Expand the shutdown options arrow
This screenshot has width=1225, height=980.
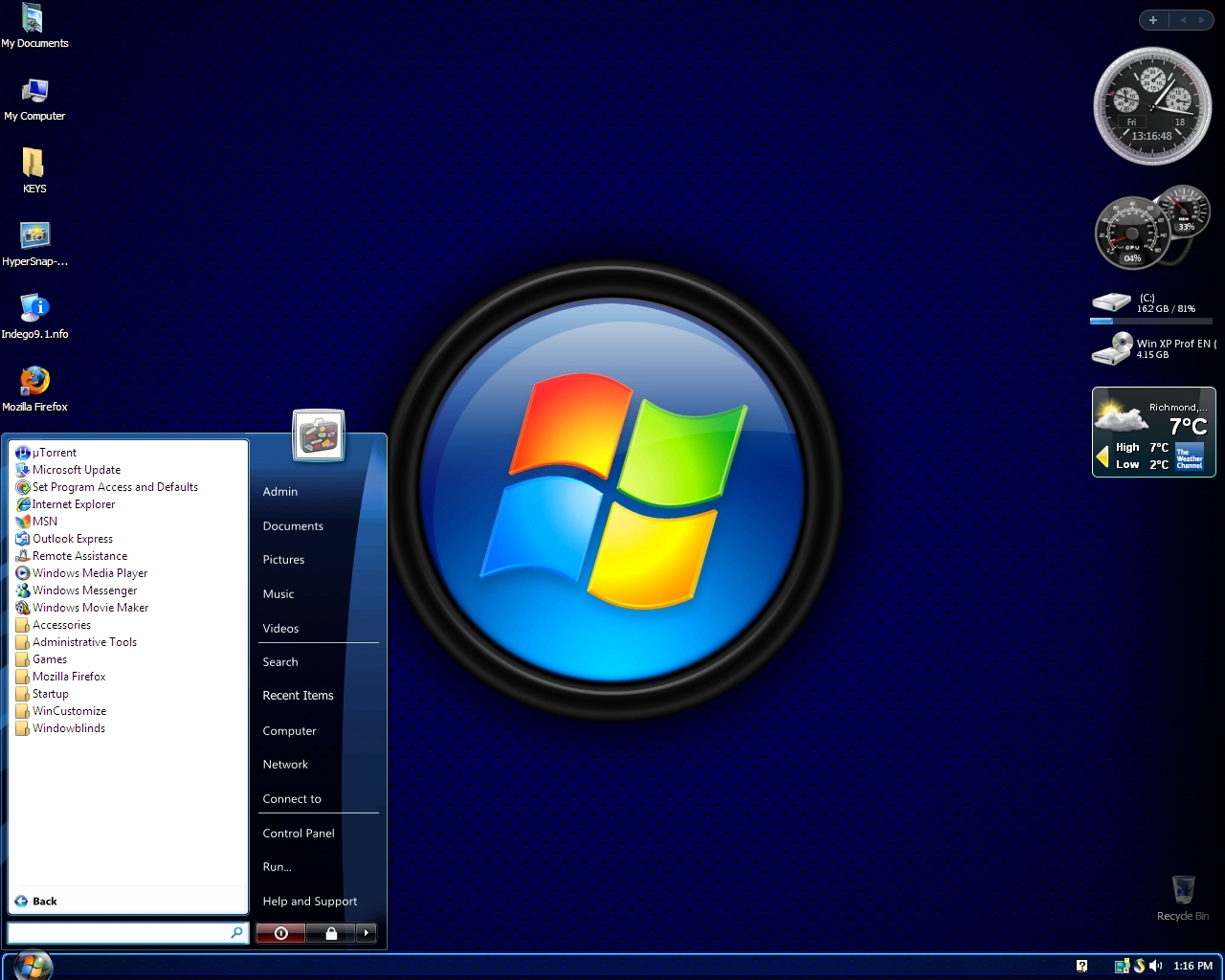(367, 933)
